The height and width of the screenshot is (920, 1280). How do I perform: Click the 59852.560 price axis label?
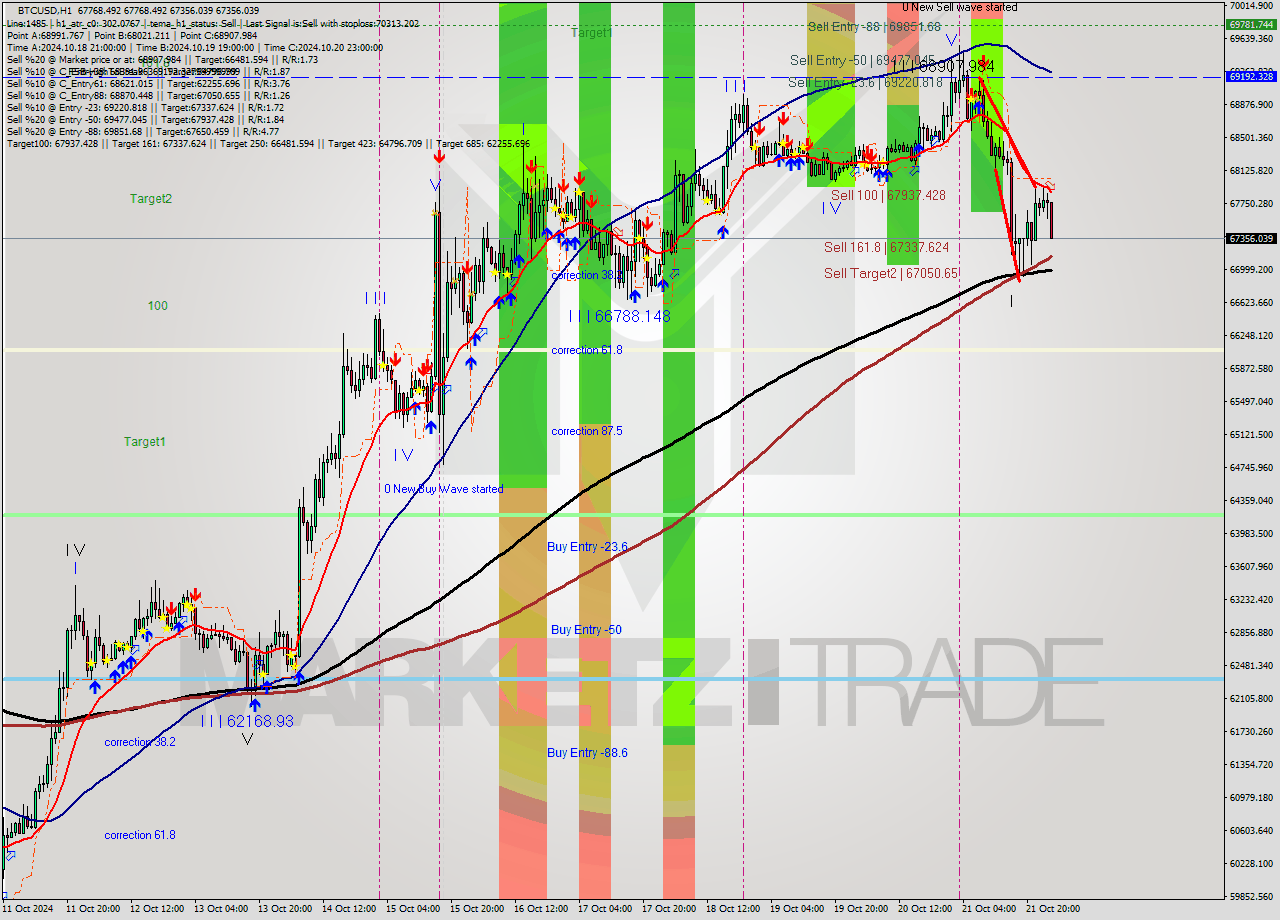coord(1251,896)
